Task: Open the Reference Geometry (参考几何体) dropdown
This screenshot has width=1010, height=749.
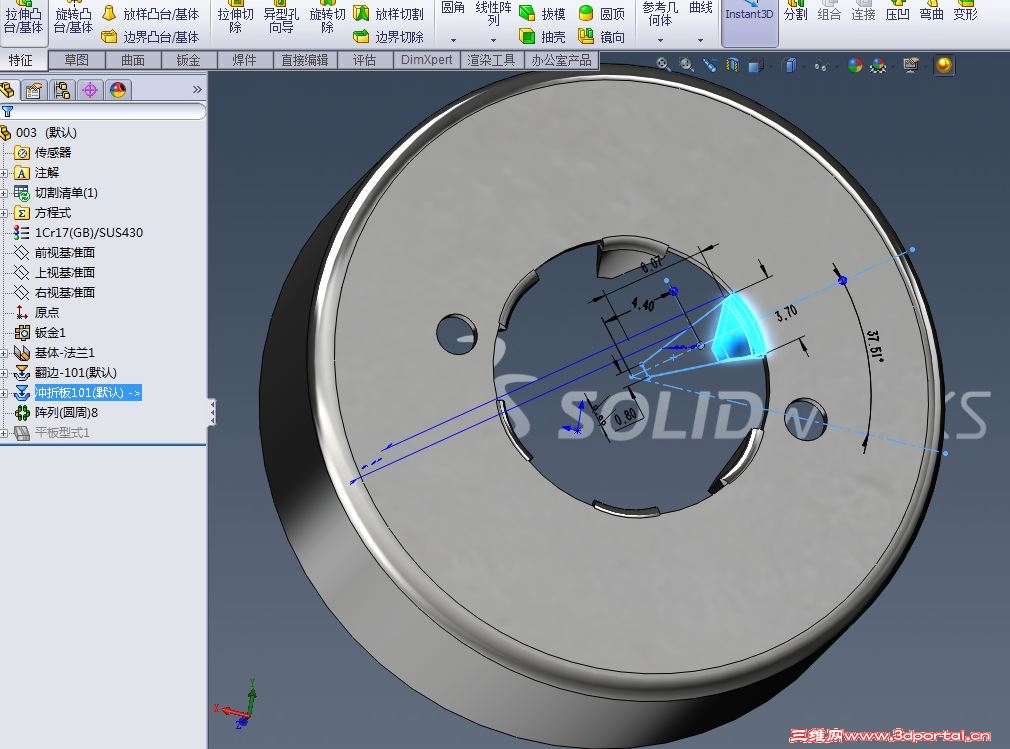Action: coord(660,40)
